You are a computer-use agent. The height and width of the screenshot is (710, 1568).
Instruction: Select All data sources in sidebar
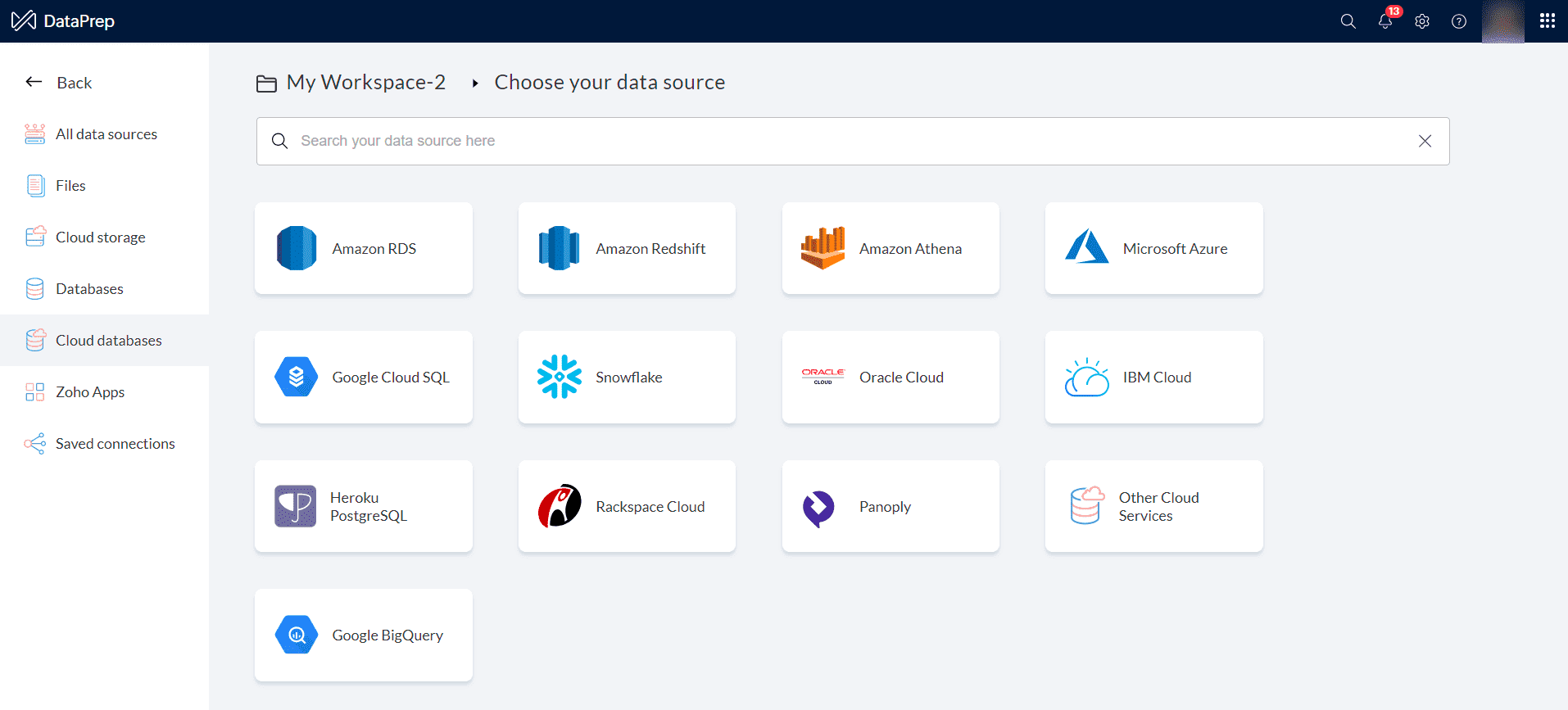(106, 134)
